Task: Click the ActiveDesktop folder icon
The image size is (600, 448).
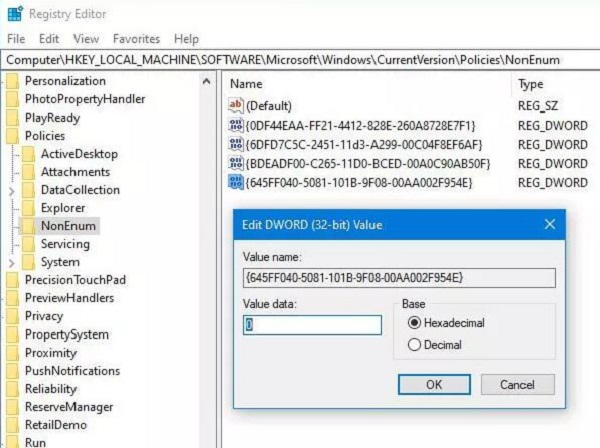Action: (x=28, y=154)
